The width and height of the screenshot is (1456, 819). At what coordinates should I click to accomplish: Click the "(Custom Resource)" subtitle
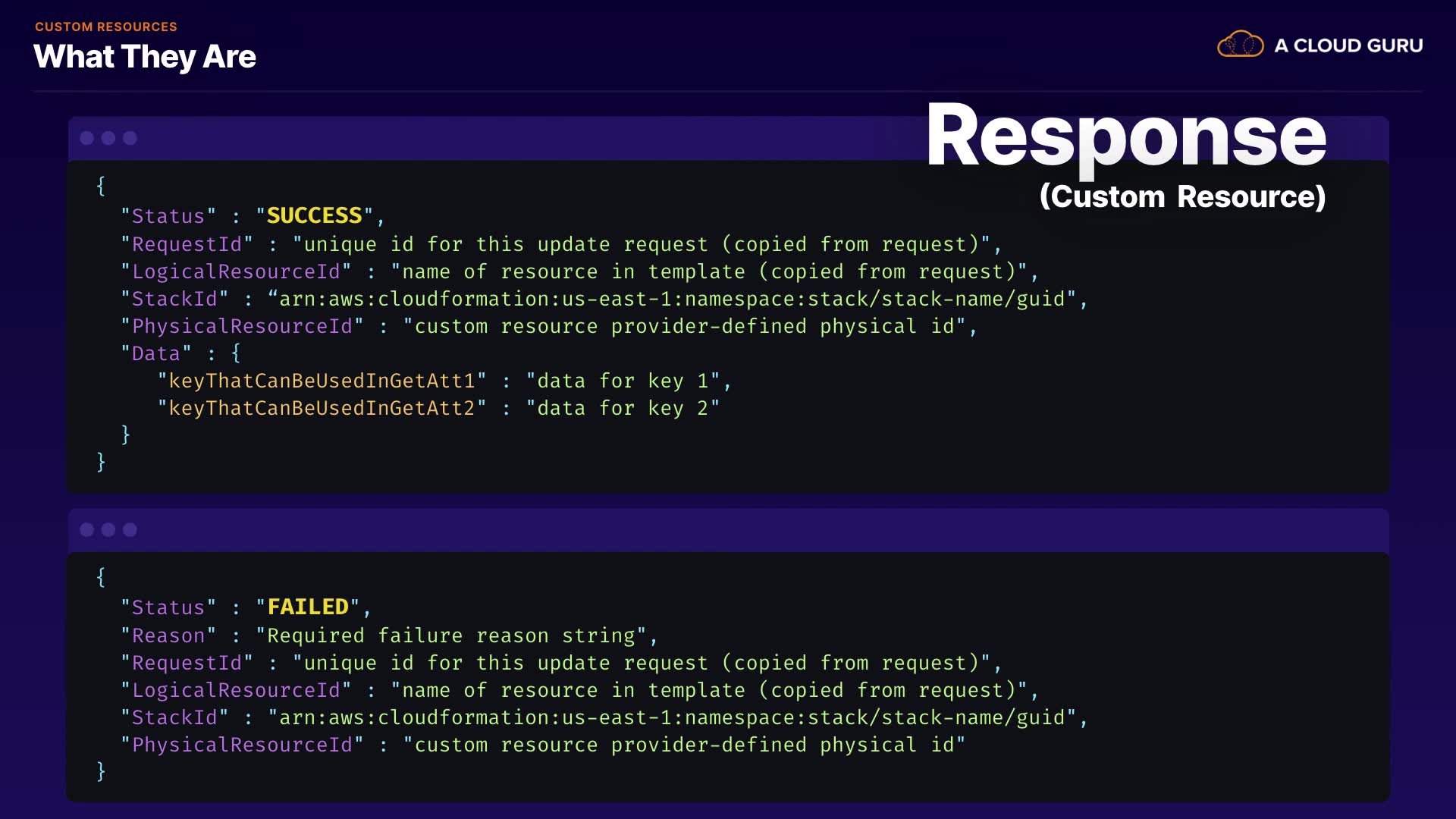click(1182, 196)
